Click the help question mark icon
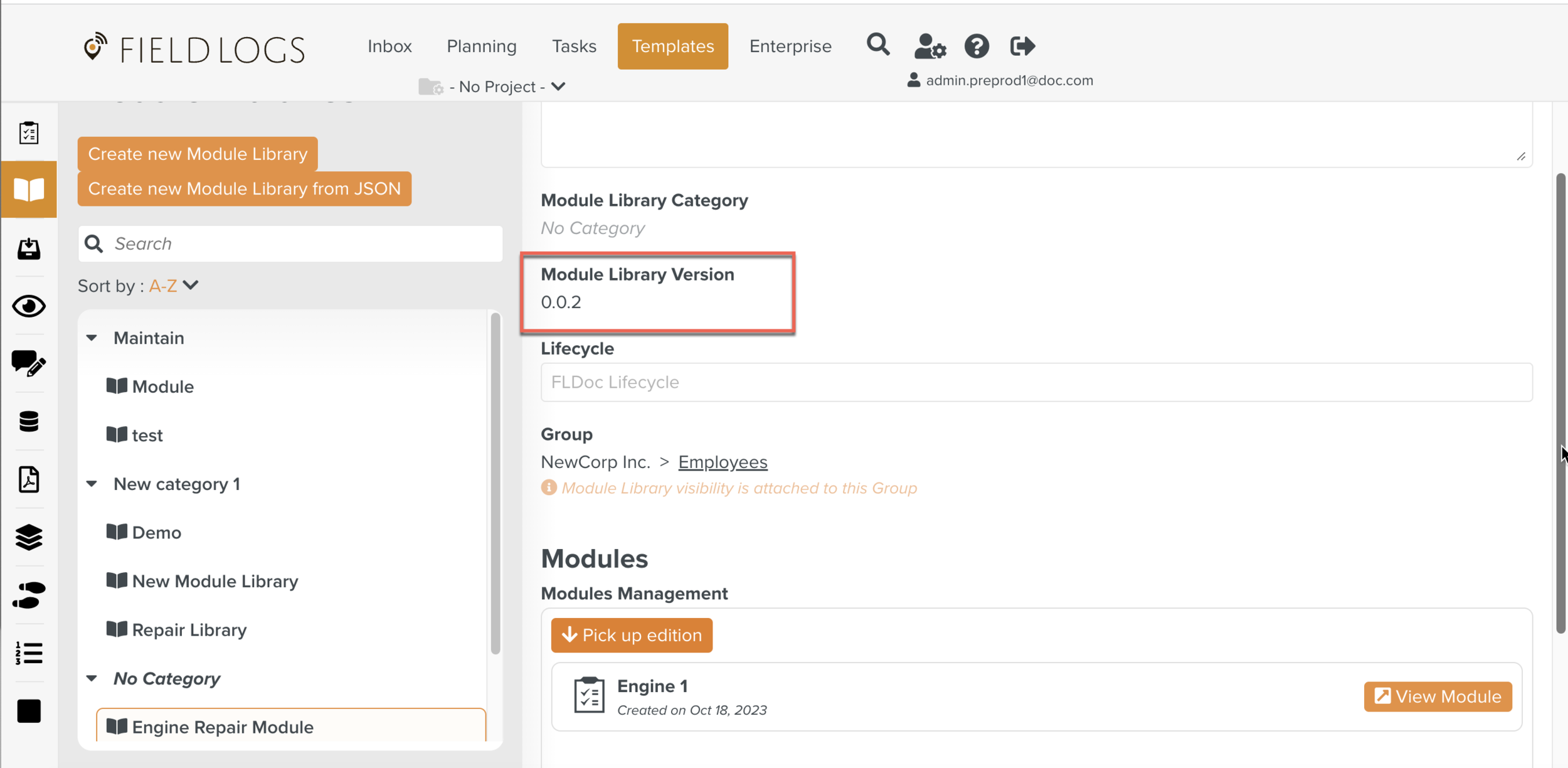 [977, 46]
